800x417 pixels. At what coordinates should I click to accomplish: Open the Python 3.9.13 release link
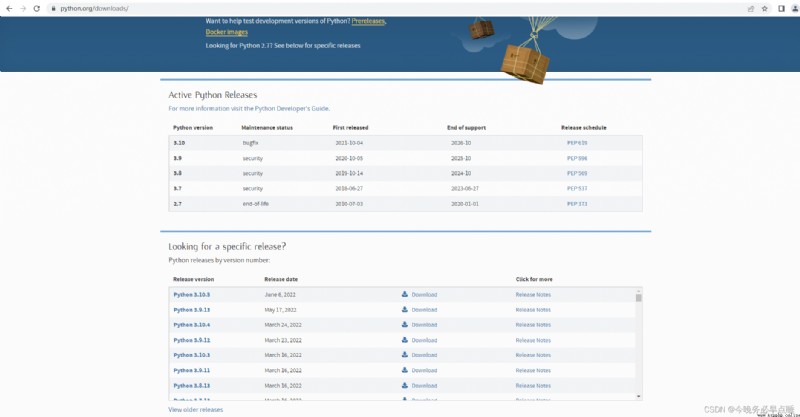[191, 310]
